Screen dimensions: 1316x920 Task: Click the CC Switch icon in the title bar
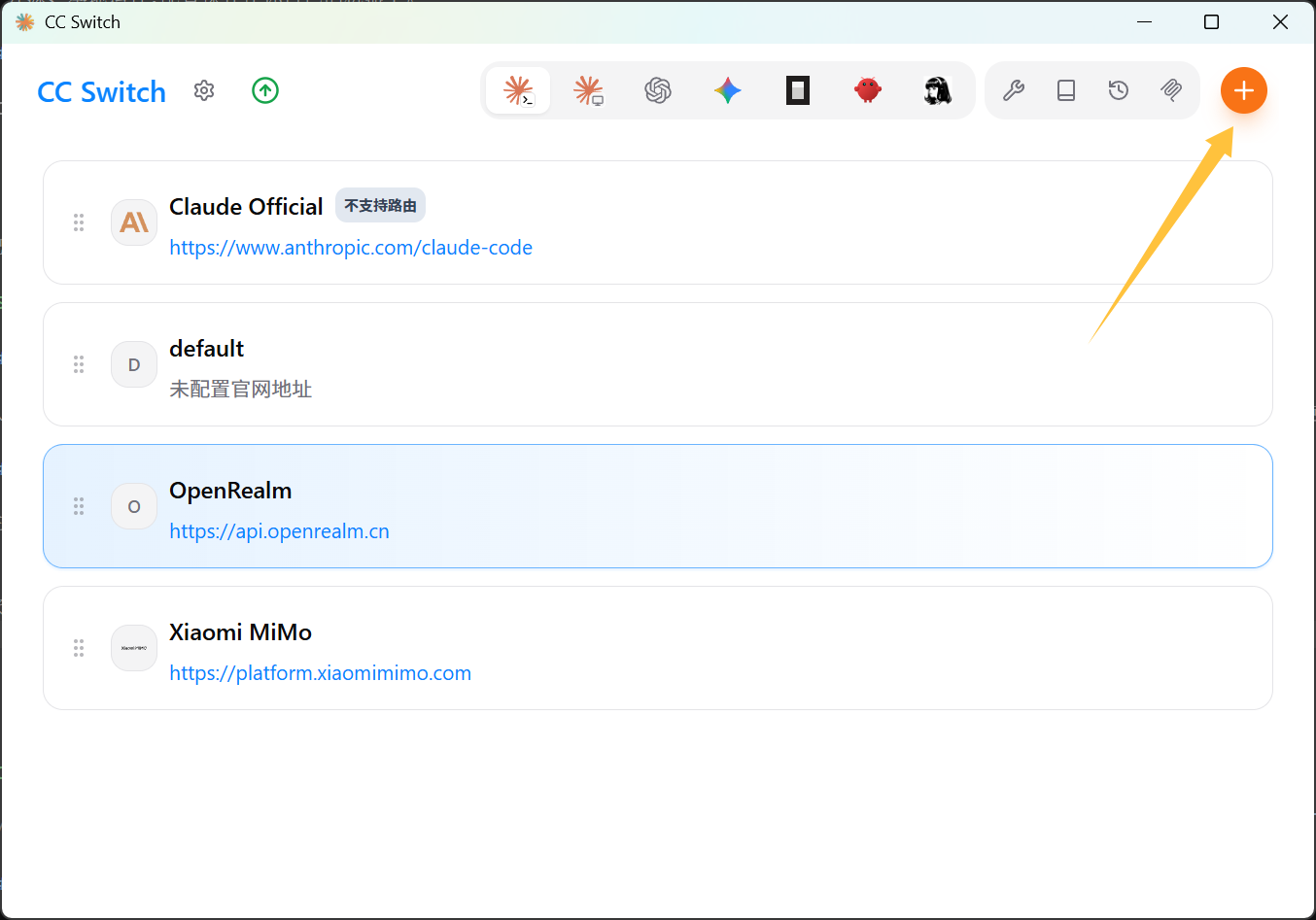tap(25, 21)
